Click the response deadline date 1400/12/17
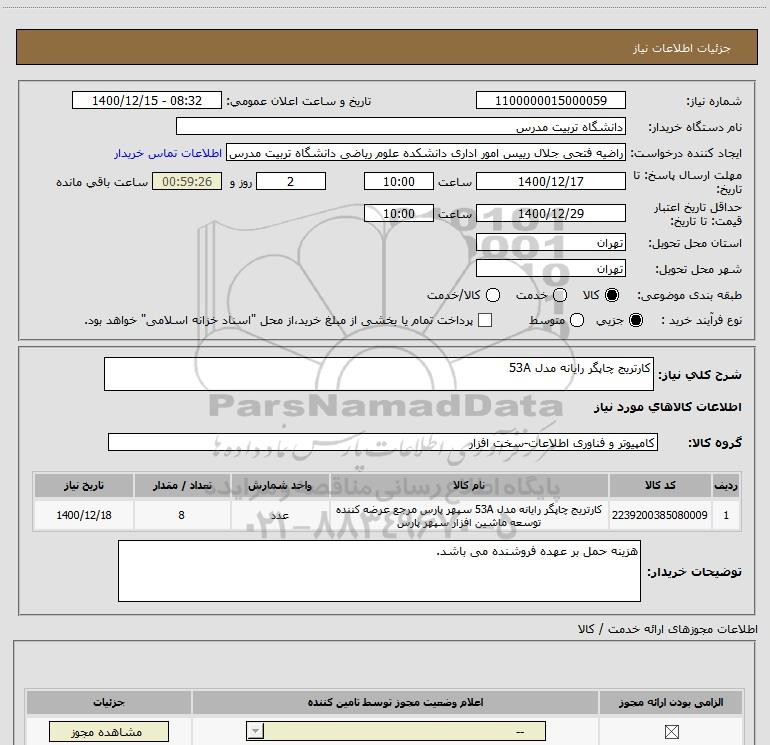This screenshot has height=745, width=770. (550, 181)
